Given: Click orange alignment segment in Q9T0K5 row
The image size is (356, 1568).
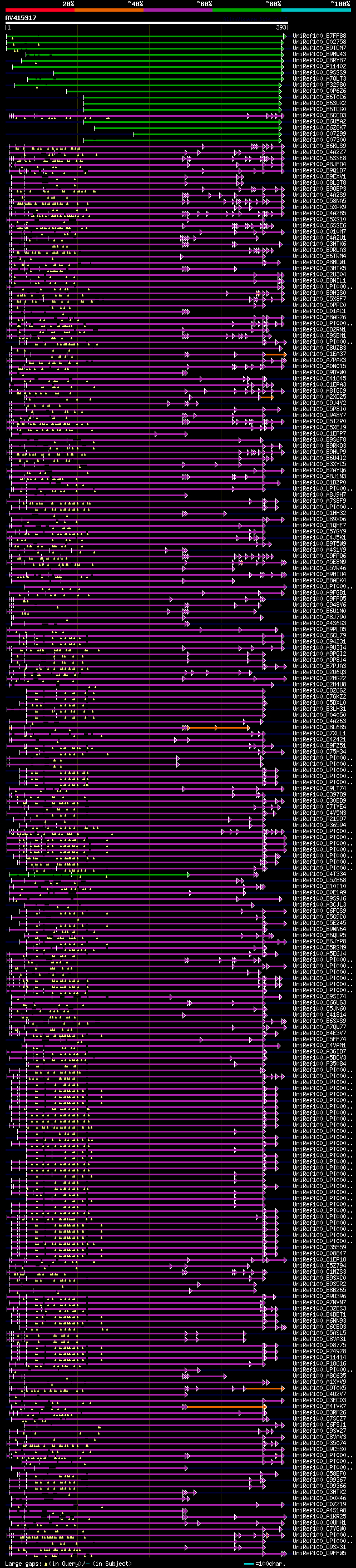Looking at the screenshot, I should (265, 1388).
